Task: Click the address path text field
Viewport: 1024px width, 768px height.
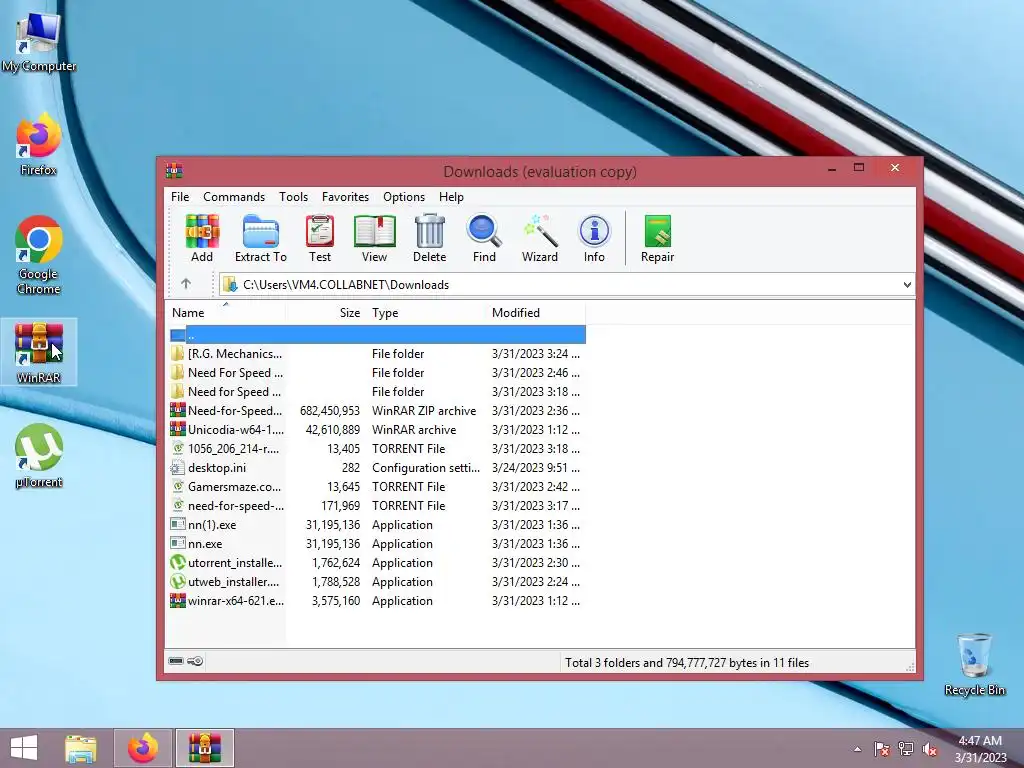Action: click(566, 285)
